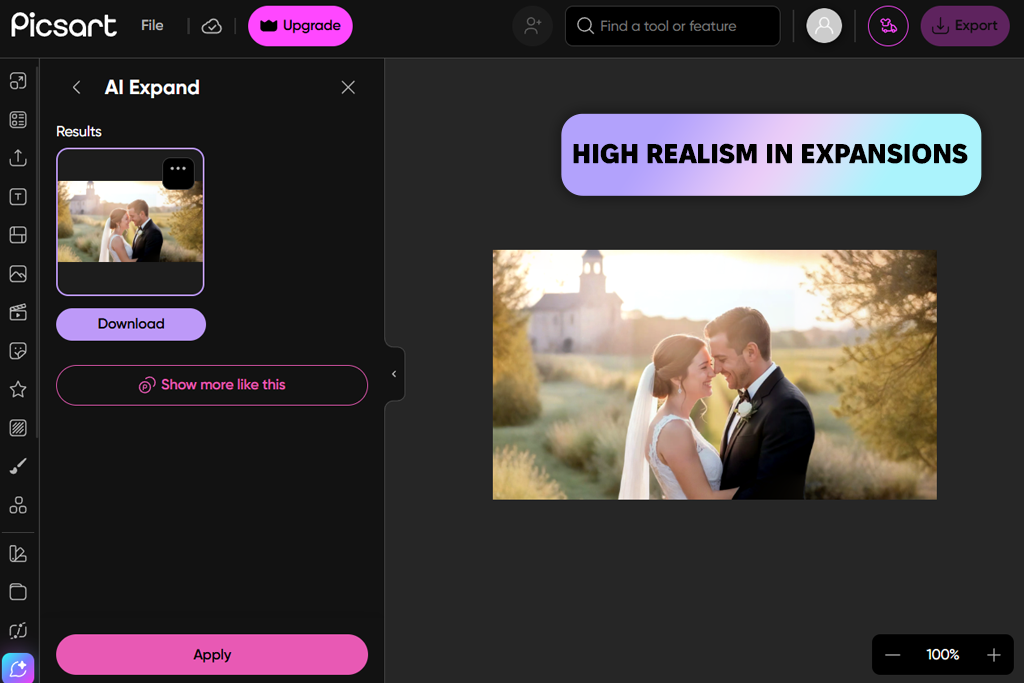Open the Video clapperboard sidebar icon

click(x=18, y=312)
